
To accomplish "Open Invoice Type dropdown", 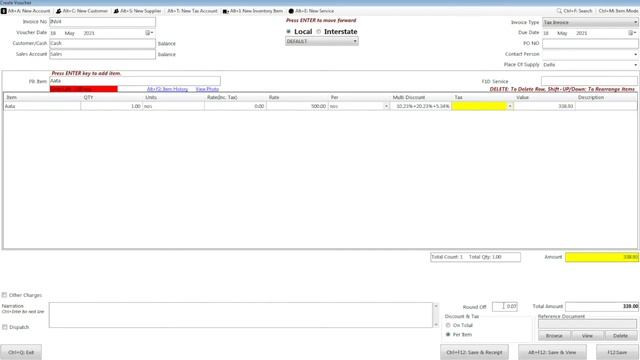I will (x=590, y=22).
